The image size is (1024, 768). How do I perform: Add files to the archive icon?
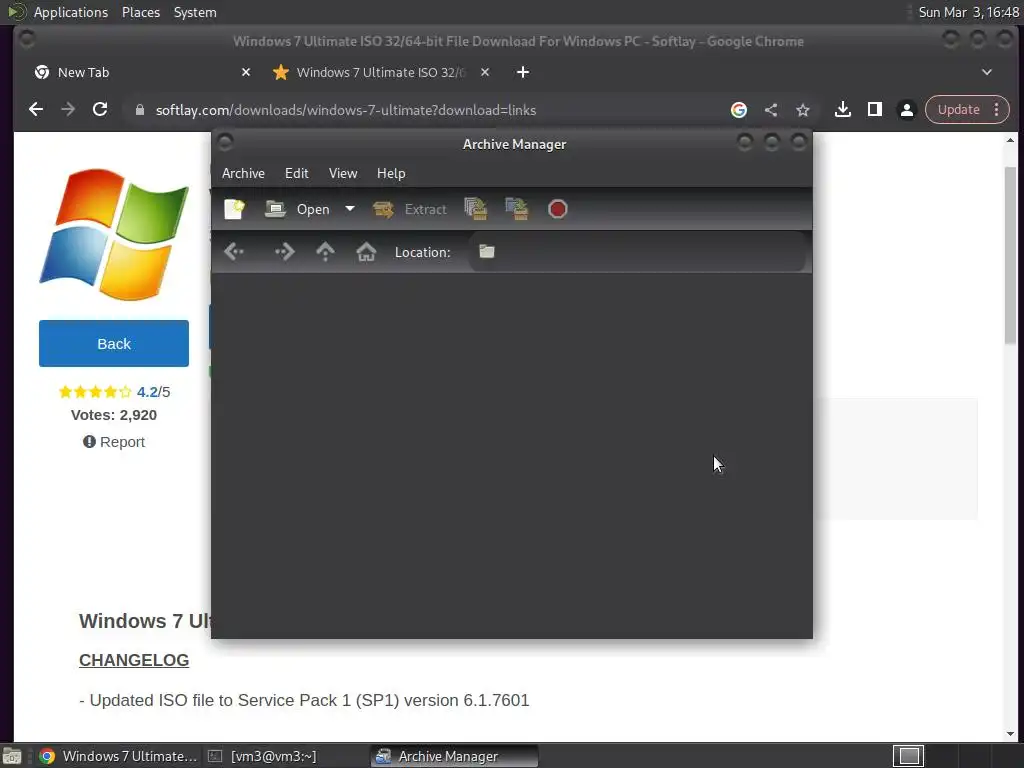tap(476, 209)
